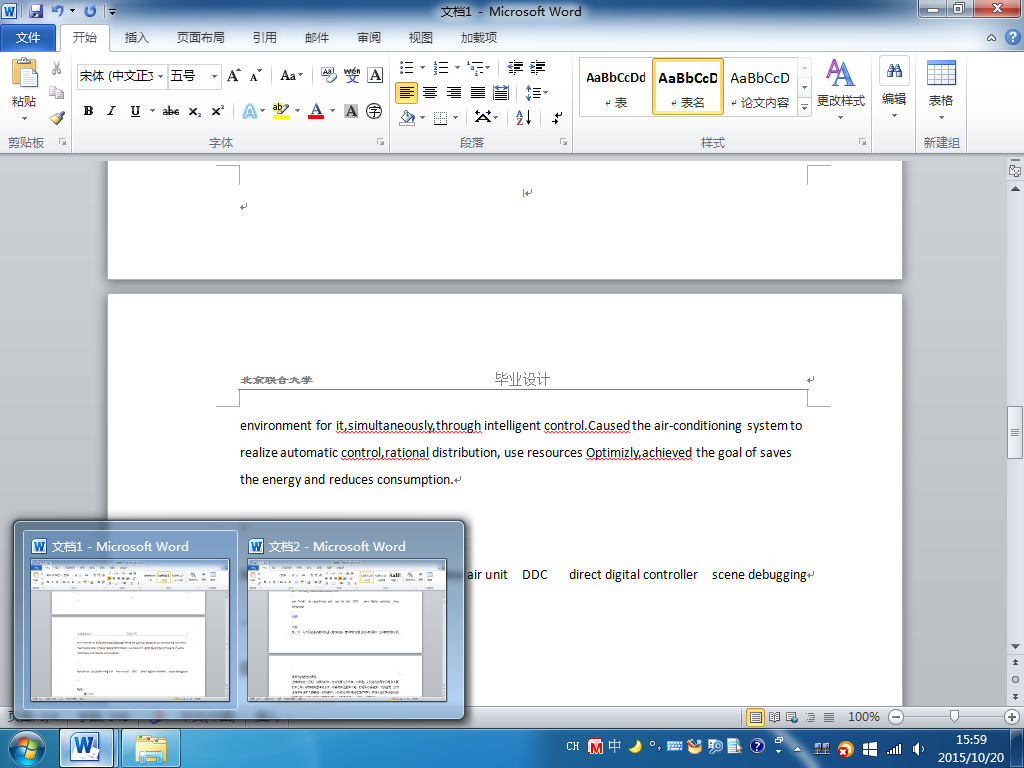
Task: Open Asian Layout options in paragraph group
Action: click(x=486, y=118)
